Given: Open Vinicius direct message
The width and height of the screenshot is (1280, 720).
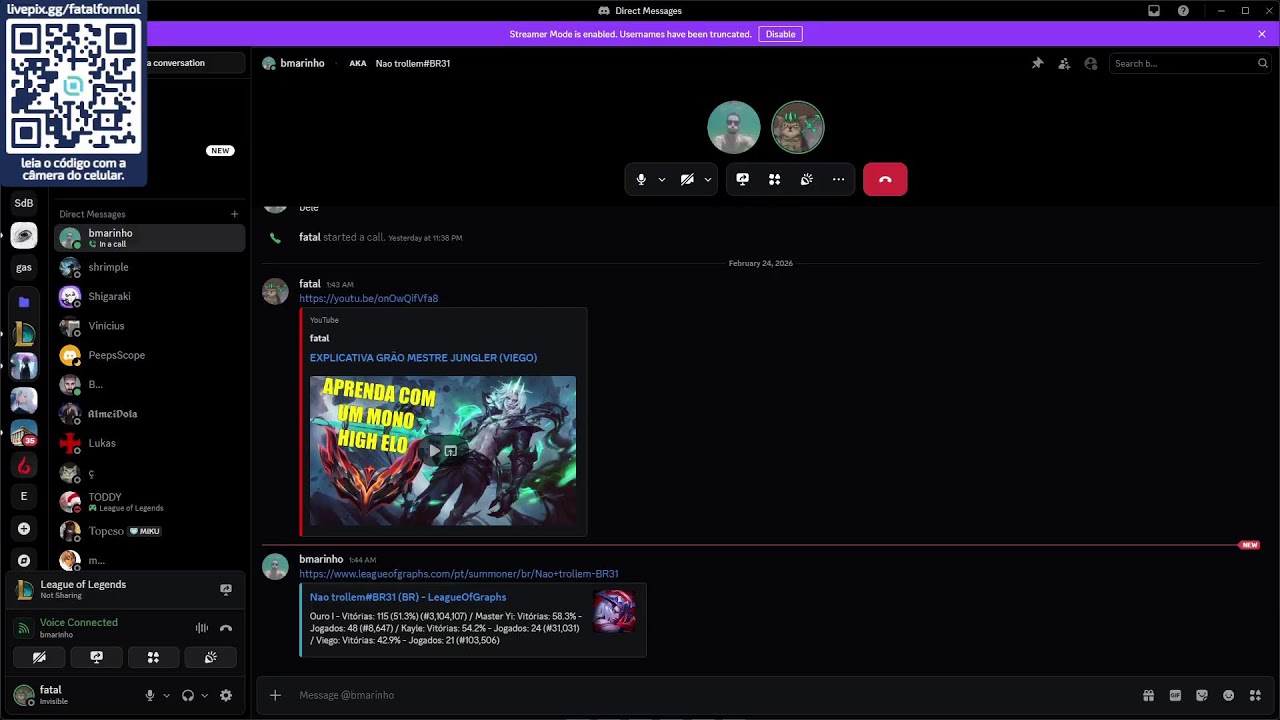Looking at the screenshot, I should (x=150, y=326).
